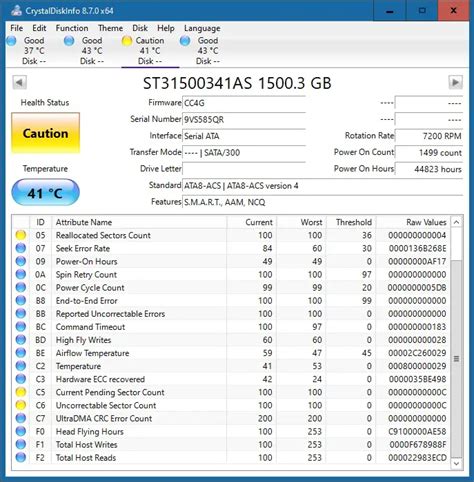
Task: Click the blue icon of Reported Uncorrectable Errors
Action: (x=21, y=314)
